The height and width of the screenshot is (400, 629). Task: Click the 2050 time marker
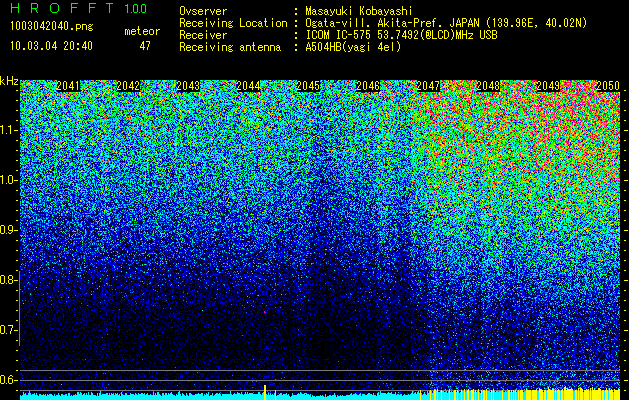click(608, 86)
